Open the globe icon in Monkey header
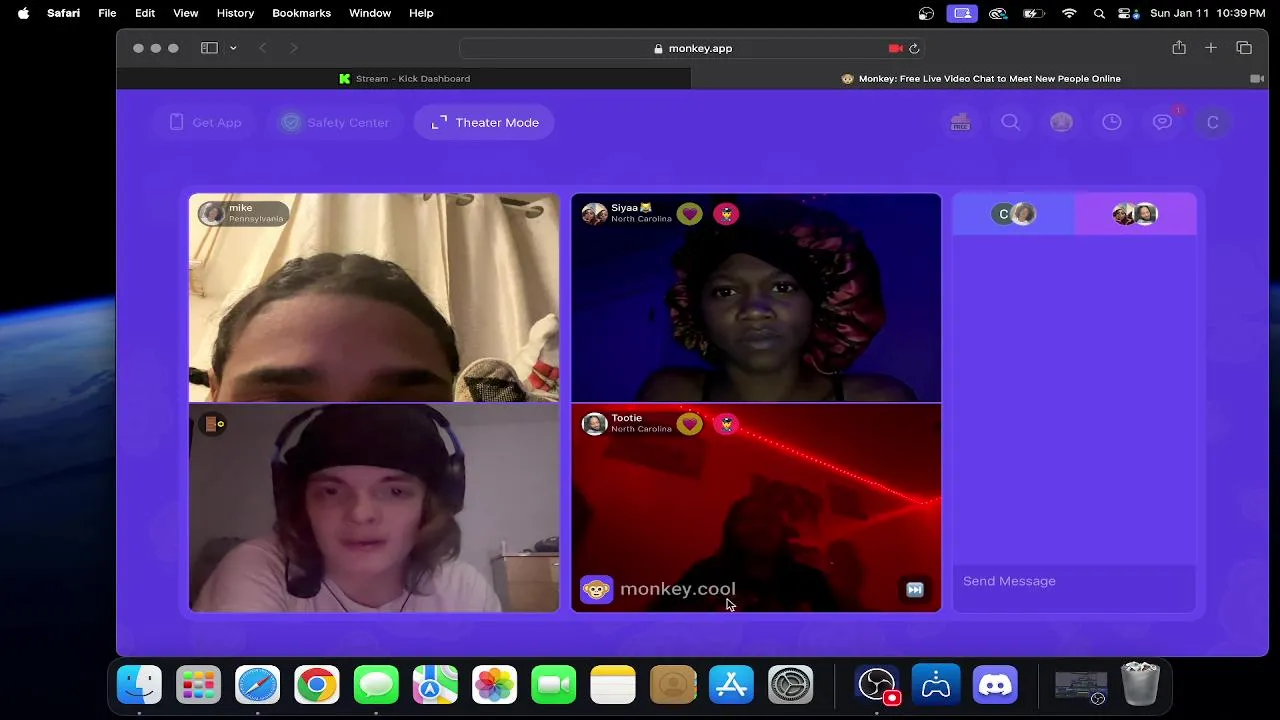 click(x=1061, y=122)
